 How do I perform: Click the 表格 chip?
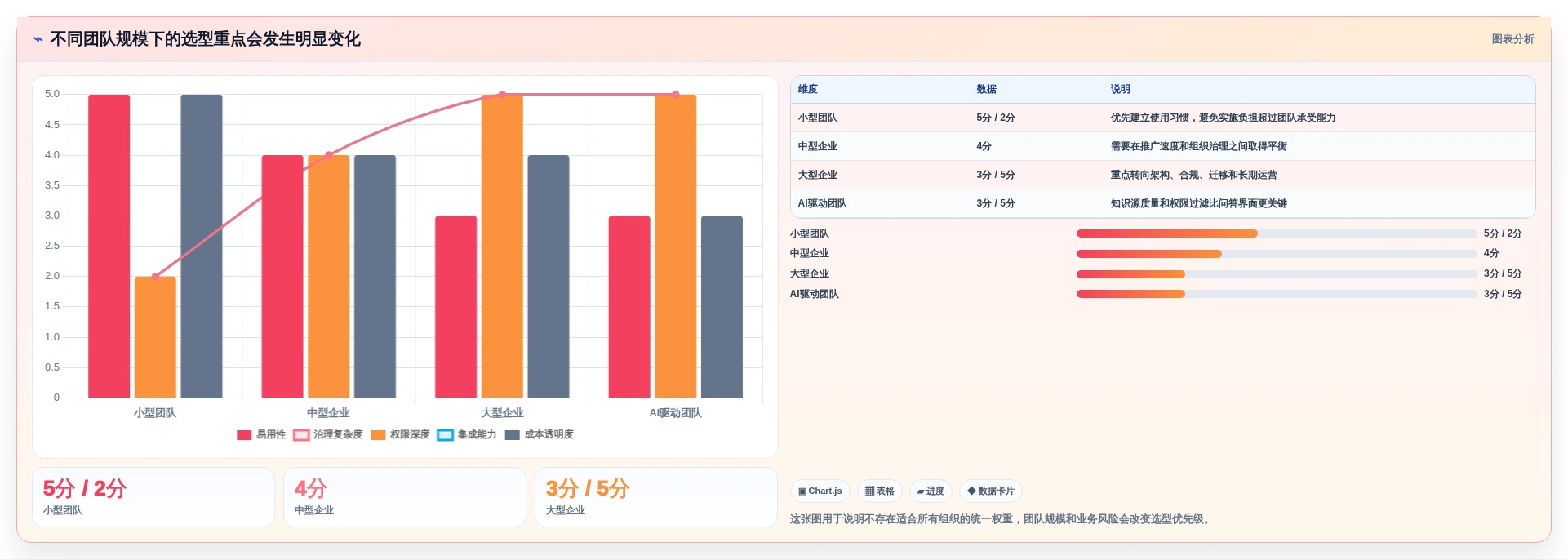click(880, 491)
